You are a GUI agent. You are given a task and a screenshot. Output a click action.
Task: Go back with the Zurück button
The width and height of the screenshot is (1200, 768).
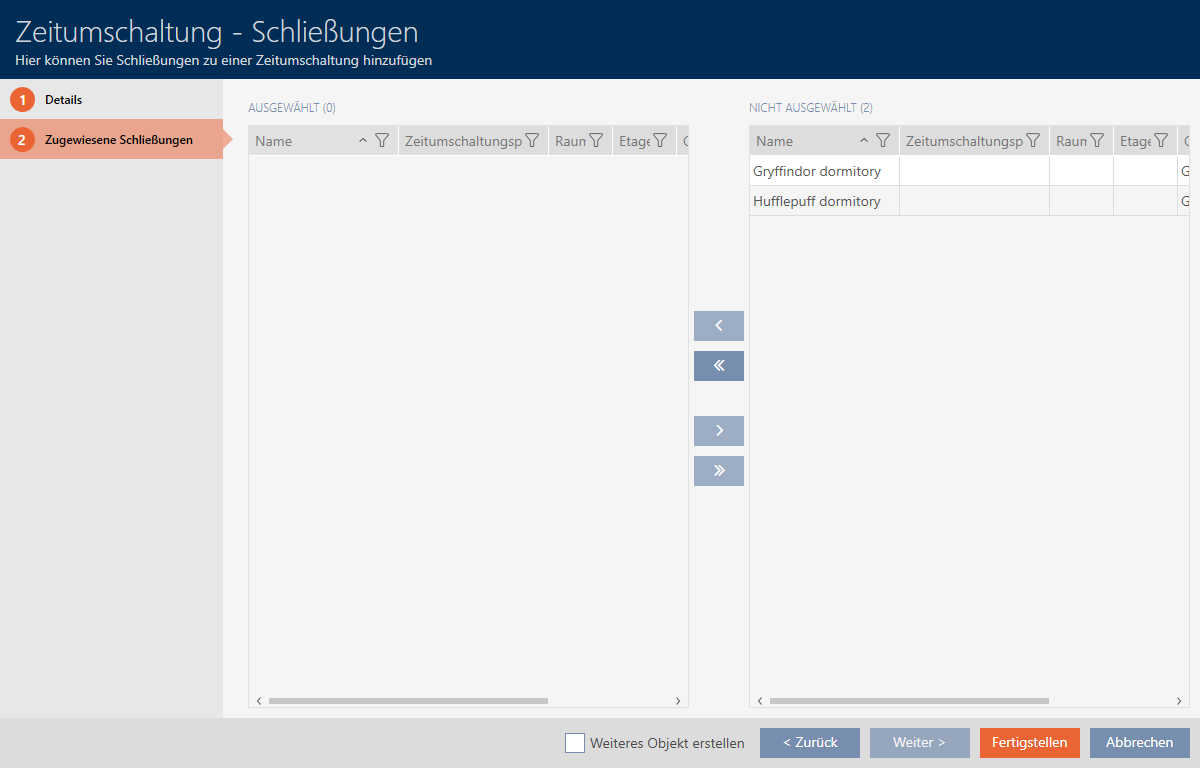pyautogui.click(x=809, y=743)
